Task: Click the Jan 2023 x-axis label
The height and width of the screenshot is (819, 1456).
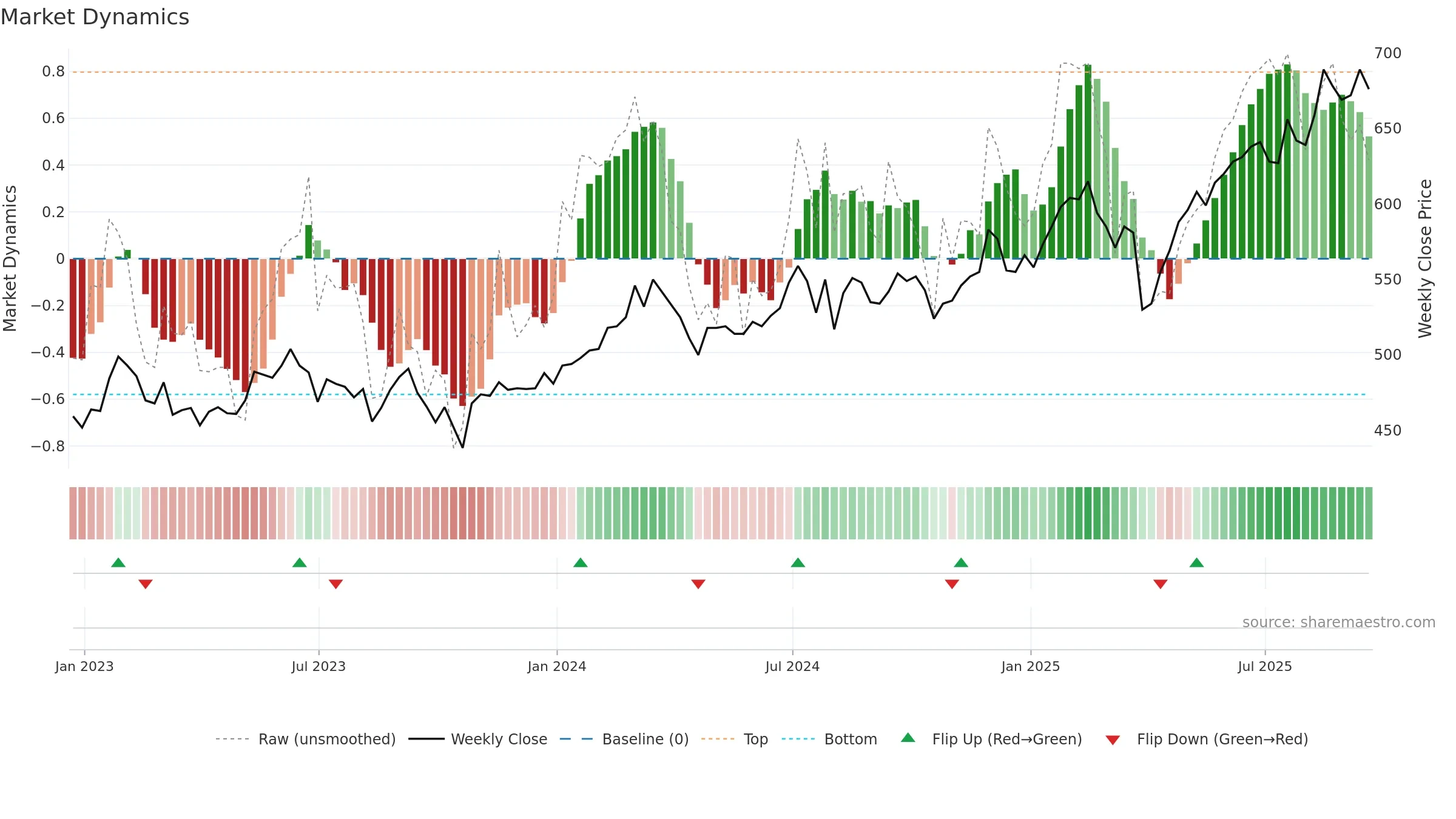Action: coord(84,666)
